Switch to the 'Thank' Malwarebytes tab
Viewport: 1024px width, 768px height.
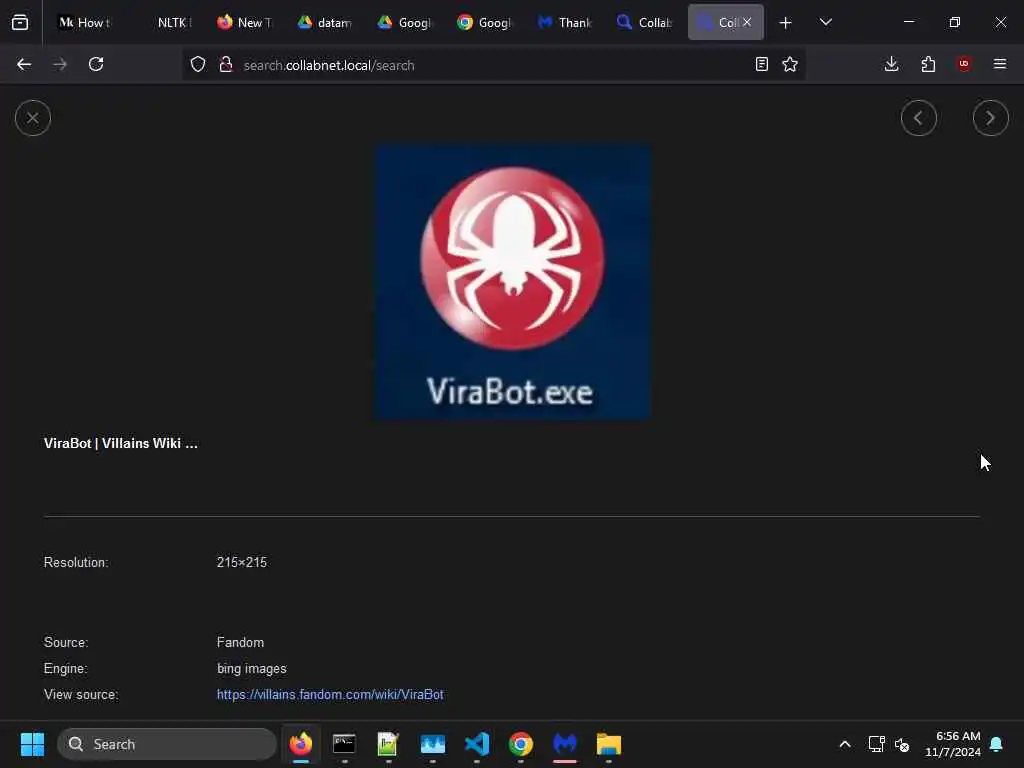[x=567, y=22]
